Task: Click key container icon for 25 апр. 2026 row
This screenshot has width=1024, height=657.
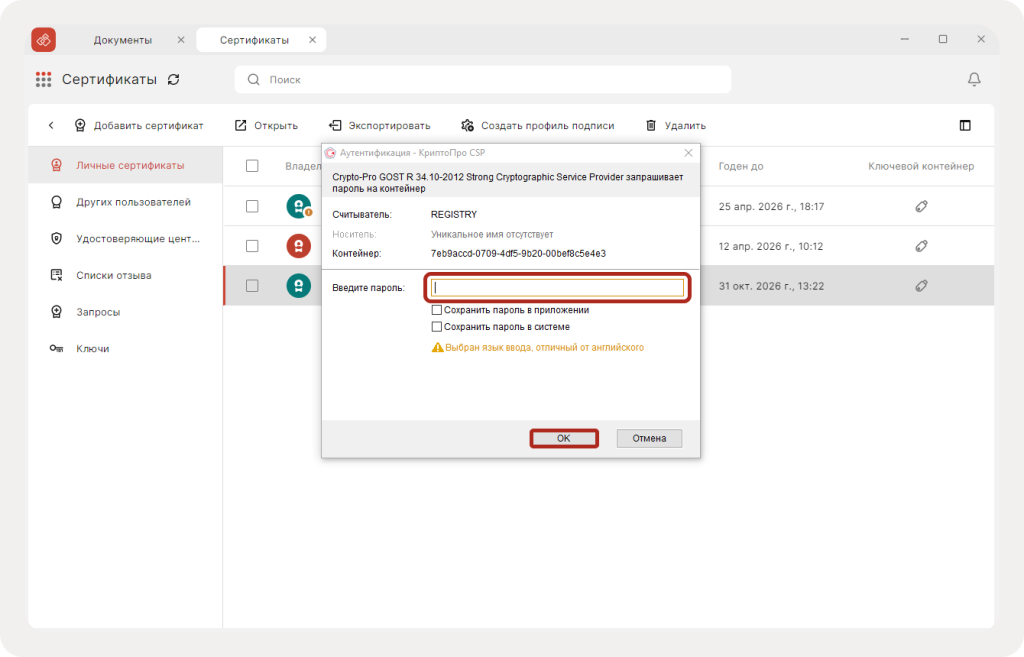Action: pyautogui.click(x=921, y=206)
